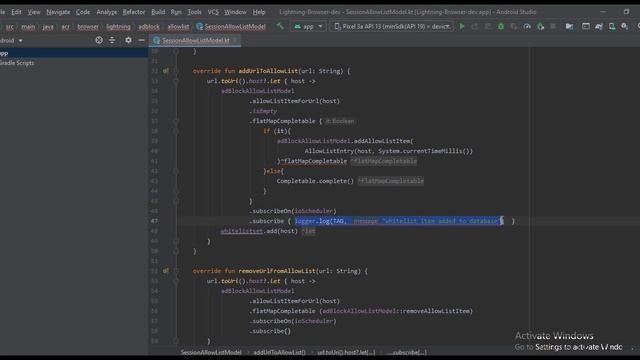
Task: Fold the else block in gutter
Action: [x=176, y=171]
